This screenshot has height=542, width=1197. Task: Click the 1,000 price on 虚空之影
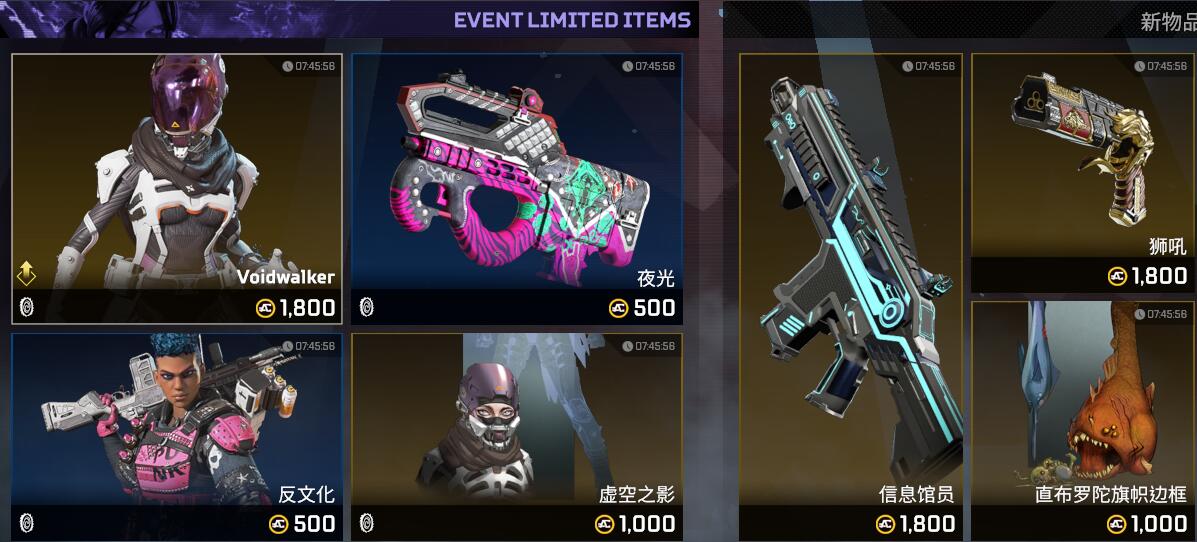(646, 524)
